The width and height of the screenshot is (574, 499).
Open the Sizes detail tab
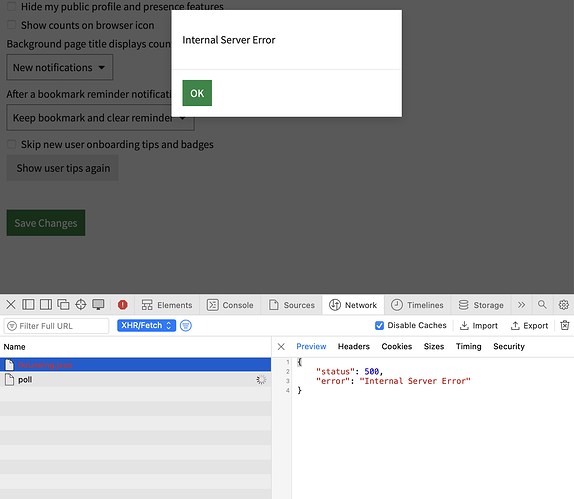coord(434,346)
